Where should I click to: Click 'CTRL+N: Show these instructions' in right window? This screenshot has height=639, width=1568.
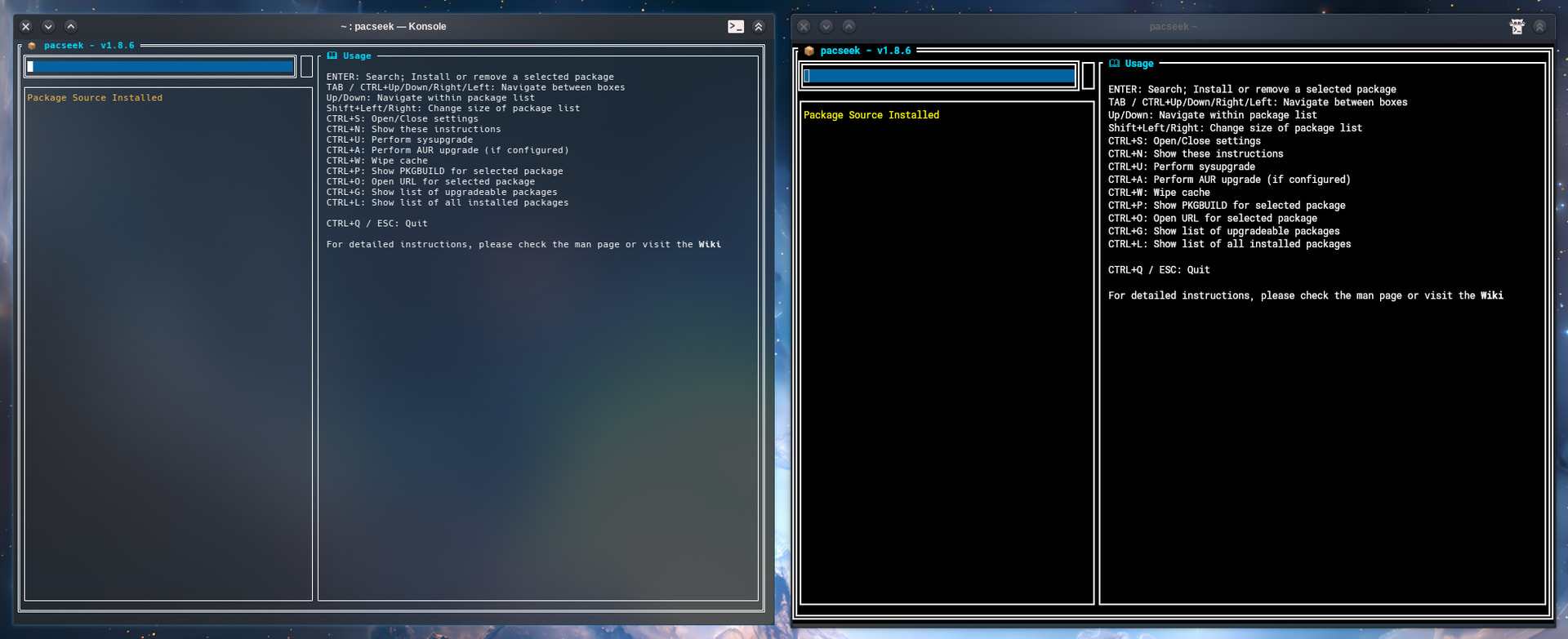tap(1196, 154)
